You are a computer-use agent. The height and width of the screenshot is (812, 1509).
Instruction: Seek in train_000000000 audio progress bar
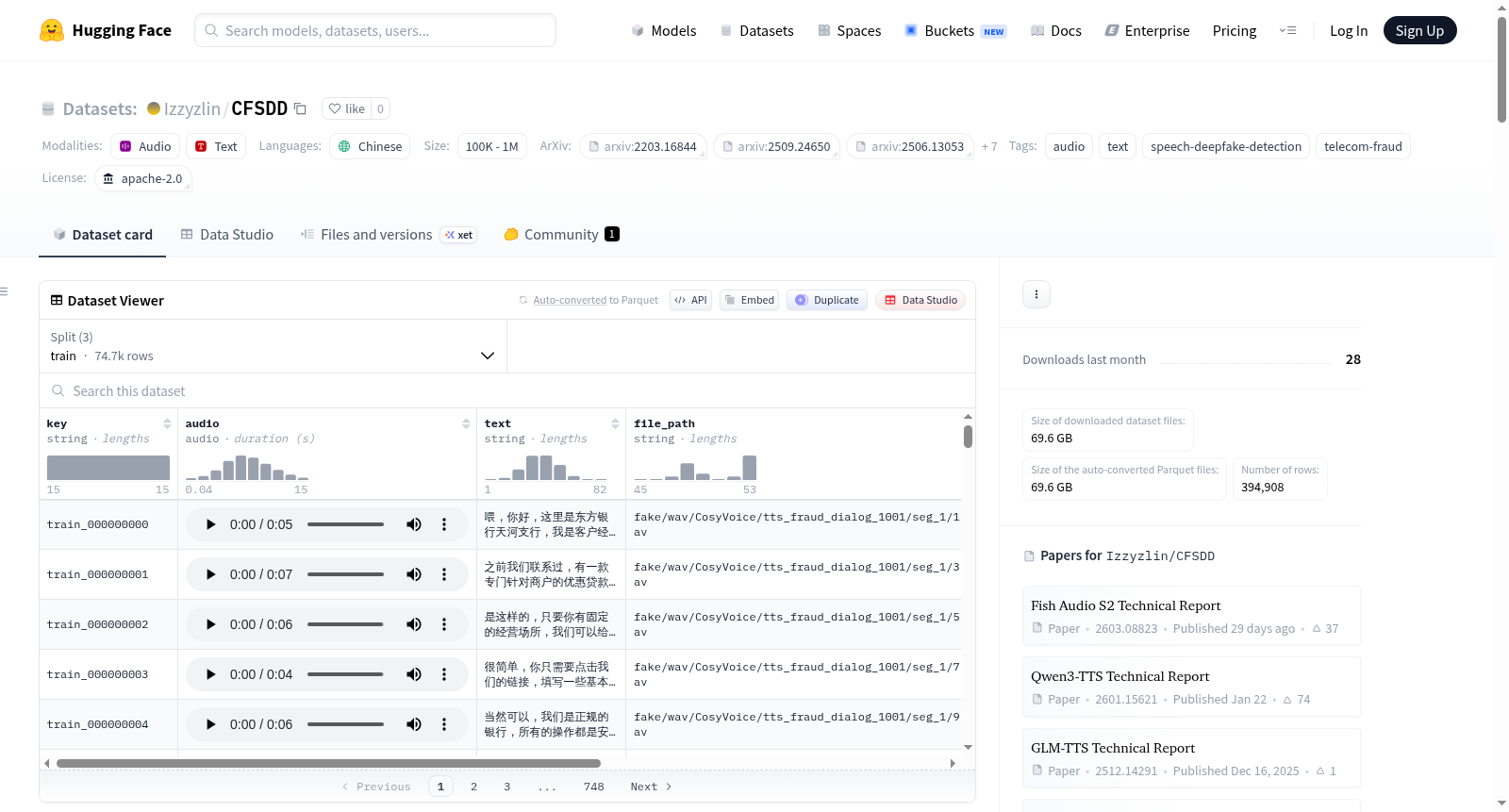coord(345,524)
